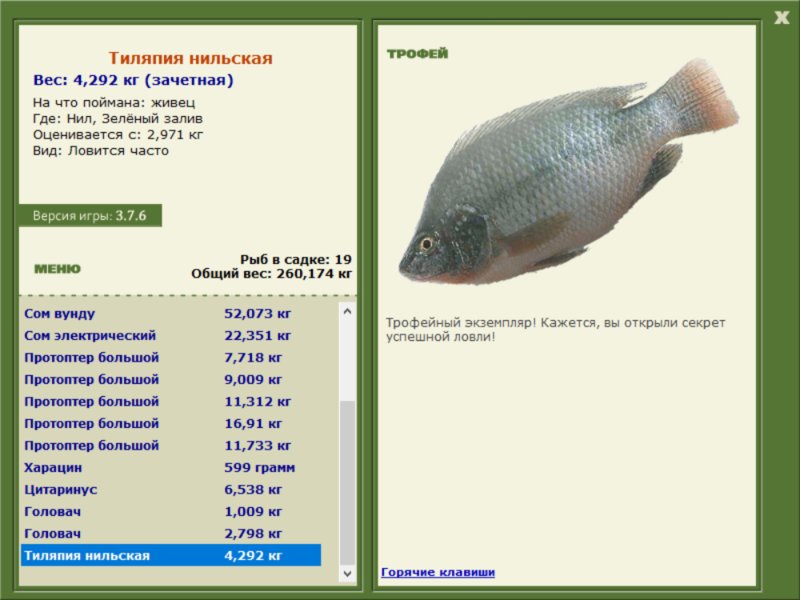Click the Трофейный экземпляр description text
Viewport: 800px width, 600px height.
click(555, 330)
